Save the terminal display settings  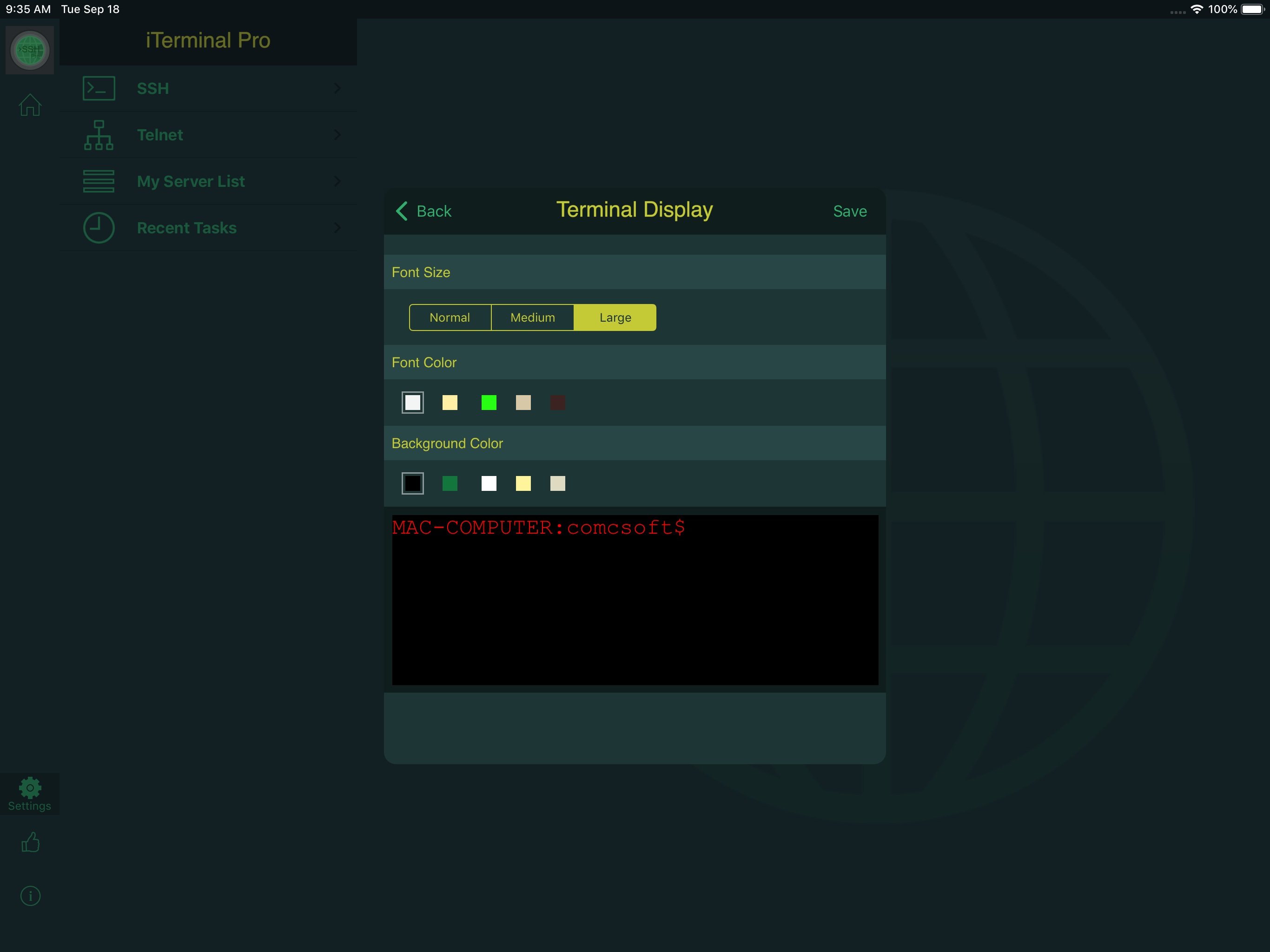pos(850,212)
